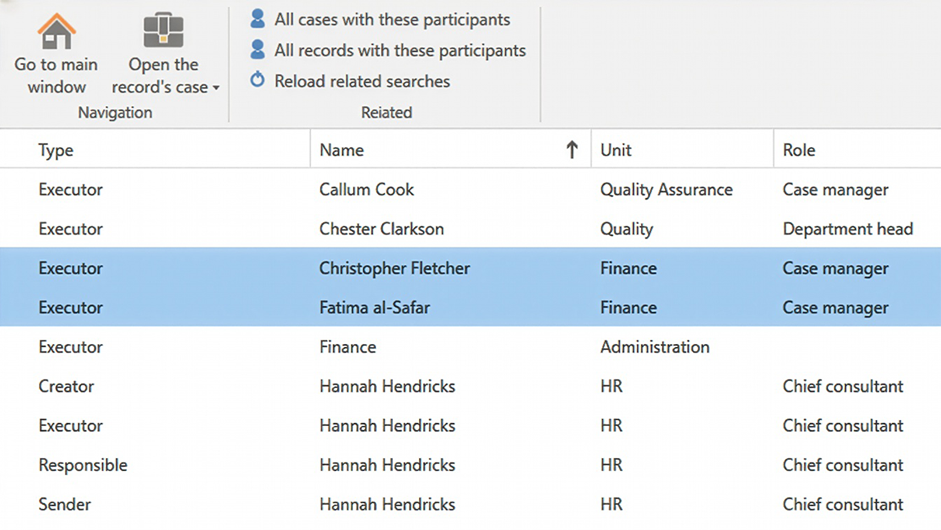
Task: Sort the list by the Type column header
Action: (x=56, y=150)
